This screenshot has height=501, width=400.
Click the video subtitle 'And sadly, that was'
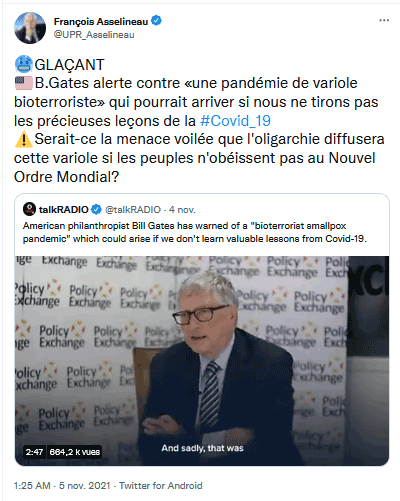[x=202, y=448]
